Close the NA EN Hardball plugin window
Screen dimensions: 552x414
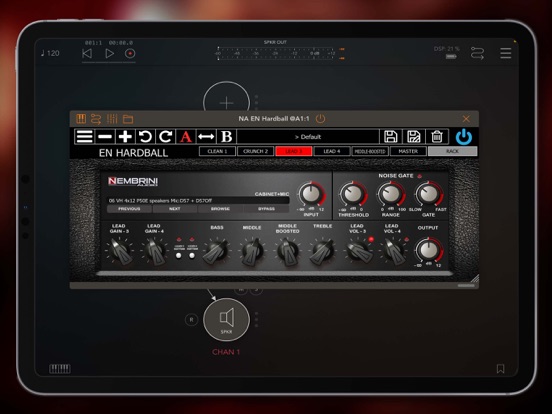(466, 119)
